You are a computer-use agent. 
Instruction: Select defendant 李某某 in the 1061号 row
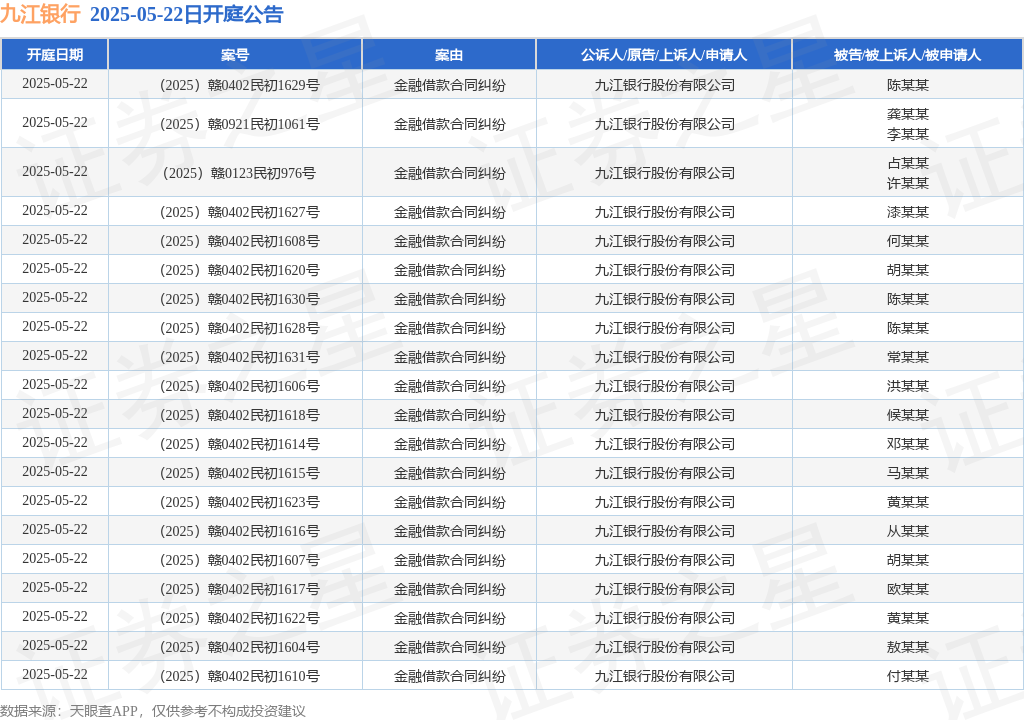pyautogui.click(x=908, y=134)
